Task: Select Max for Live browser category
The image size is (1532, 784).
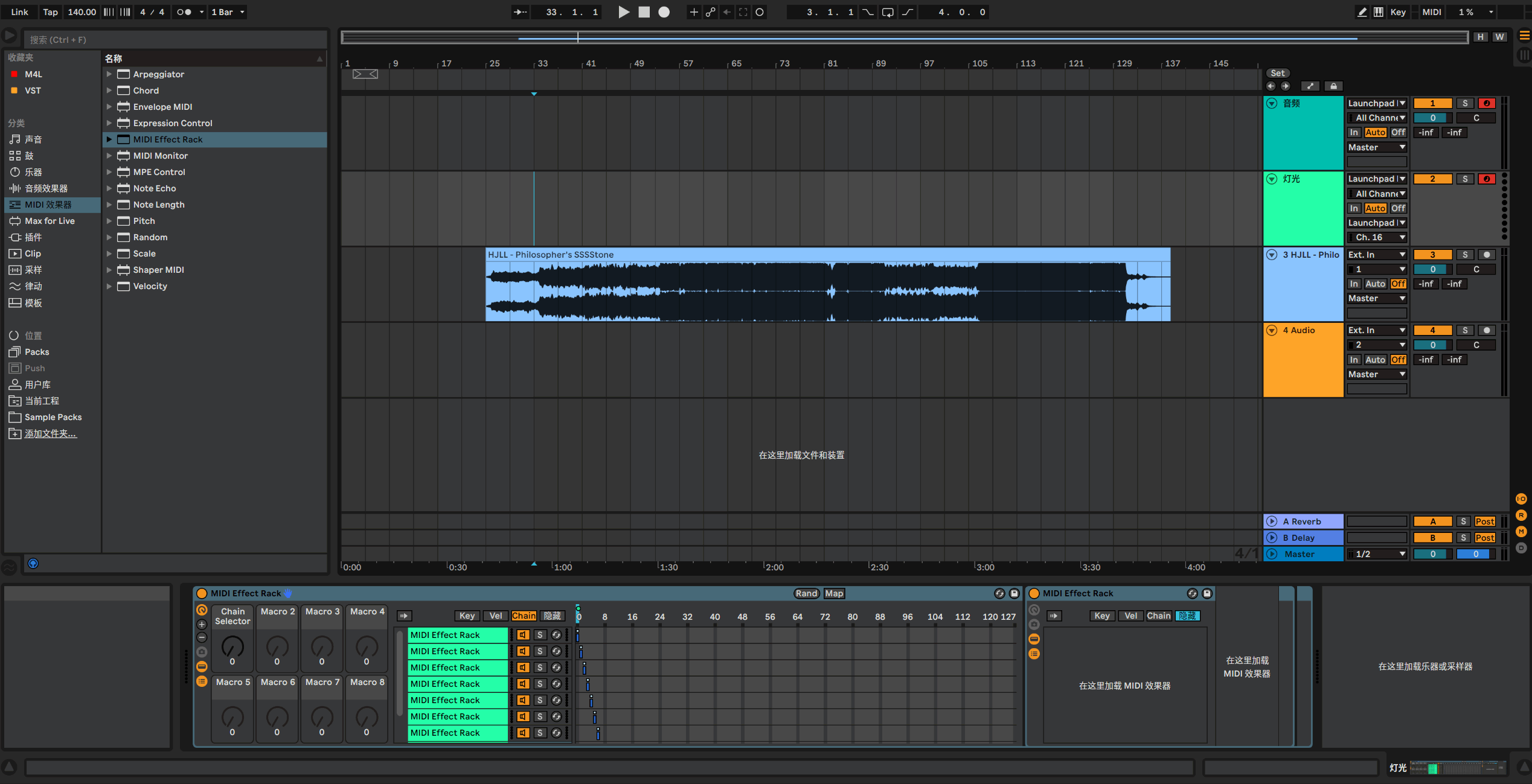Action: pyautogui.click(x=50, y=221)
